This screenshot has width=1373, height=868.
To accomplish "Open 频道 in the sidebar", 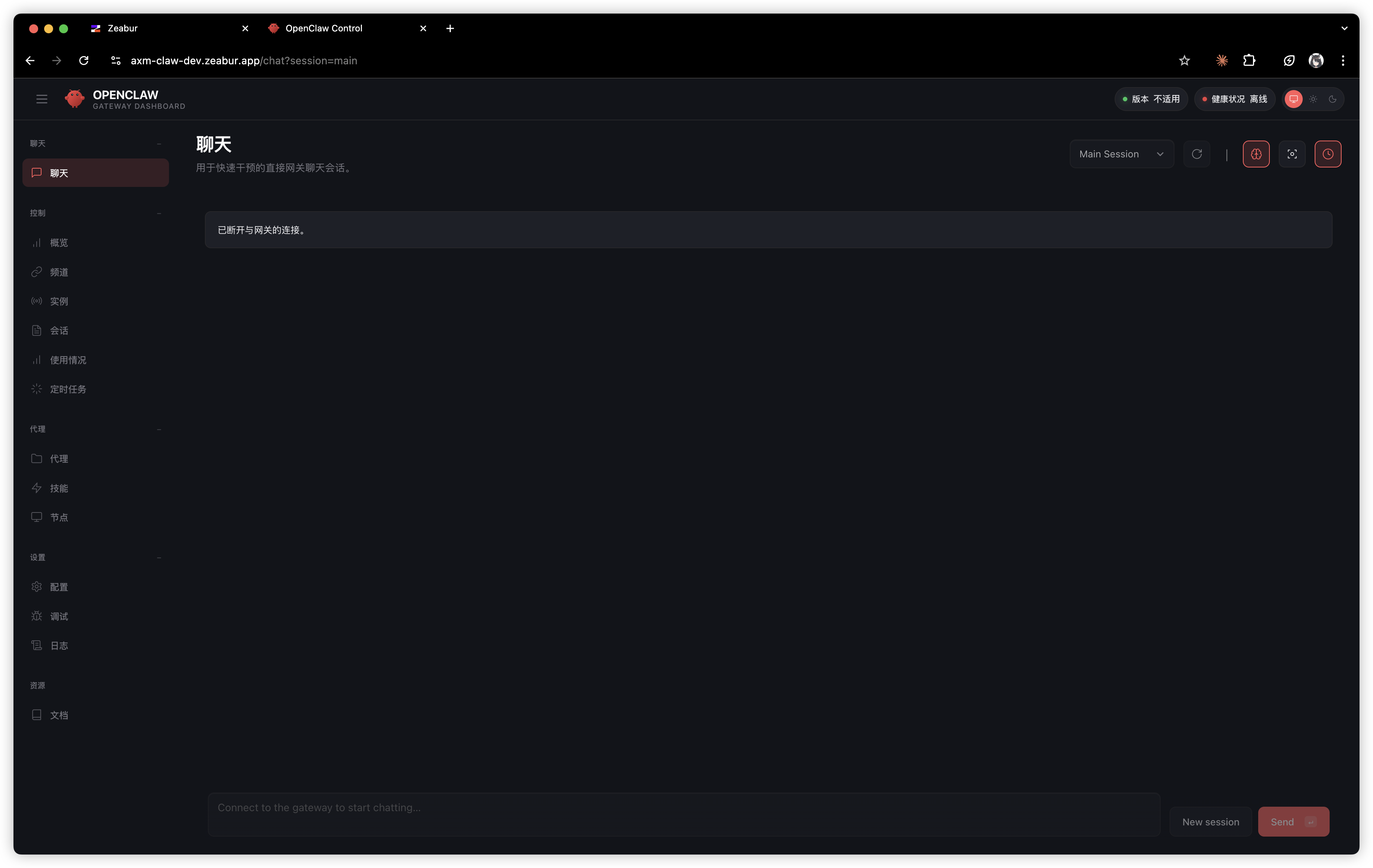I will 59,272.
